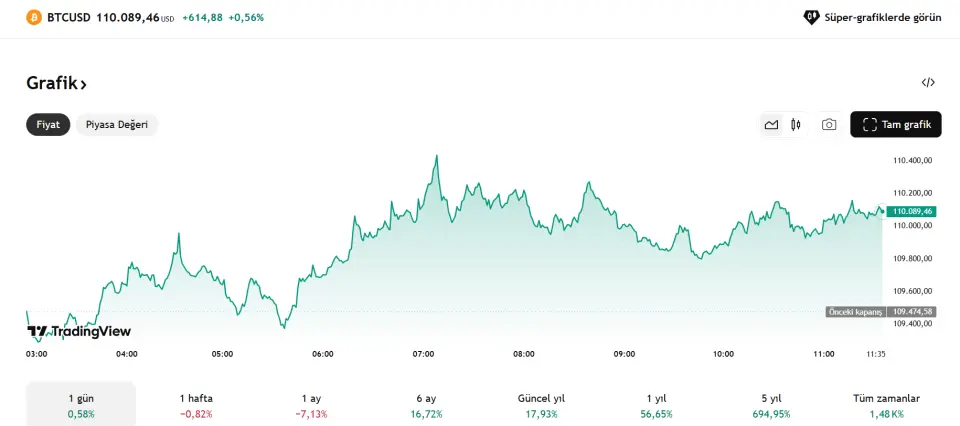Image resolution: width=960 pixels, height=426 pixels.
Task: Click the Bitcoin coin icon
Action: 34,17
